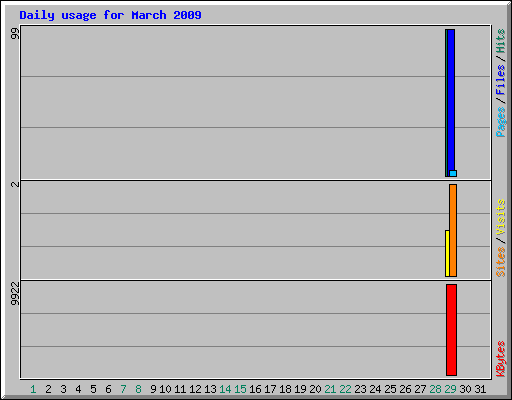
Task: Click day "12" on the x-axis
Action: pyautogui.click(x=195, y=389)
